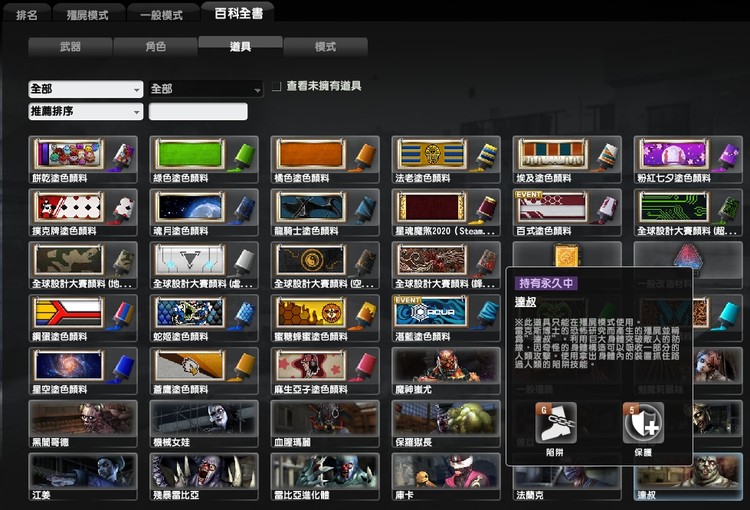Pick the 橘色塗色顏料 paint item

[x=325, y=160]
